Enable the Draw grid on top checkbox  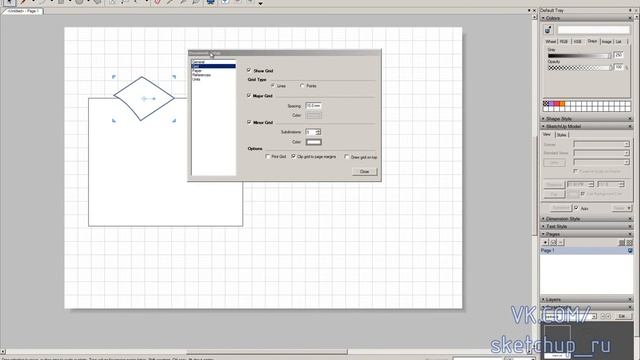[x=347, y=157]
